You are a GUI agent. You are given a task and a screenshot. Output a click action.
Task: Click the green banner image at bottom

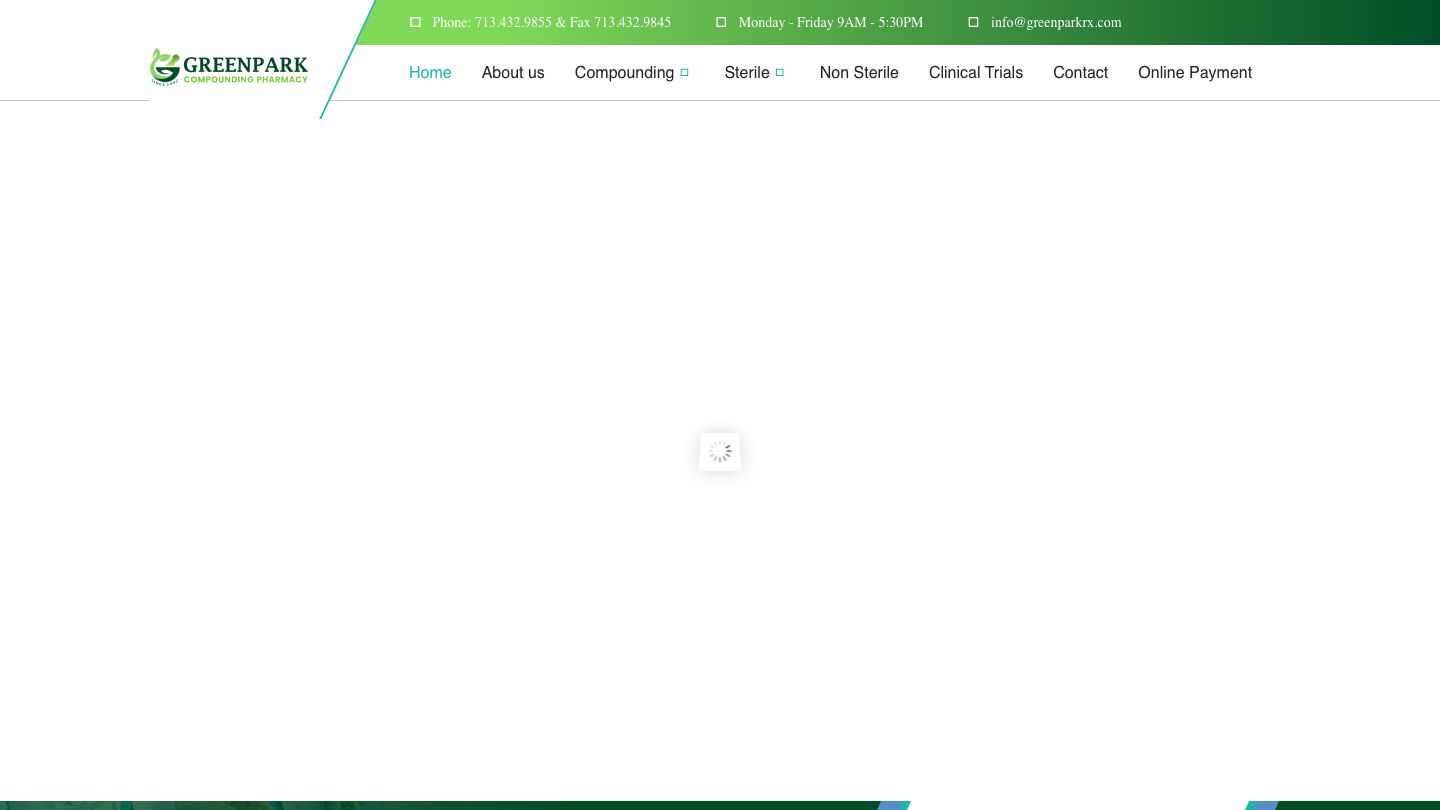pyautogui.click(x=400, y=805)
